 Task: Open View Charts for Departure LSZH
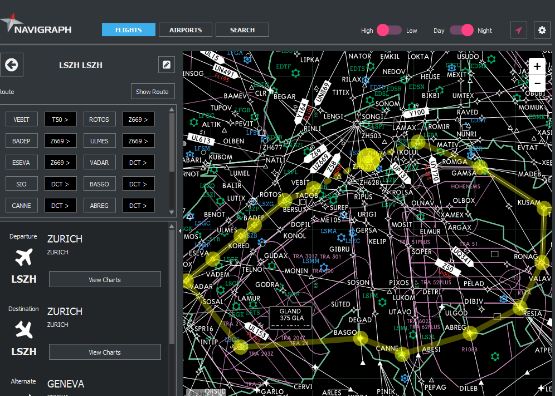(105, 280)
